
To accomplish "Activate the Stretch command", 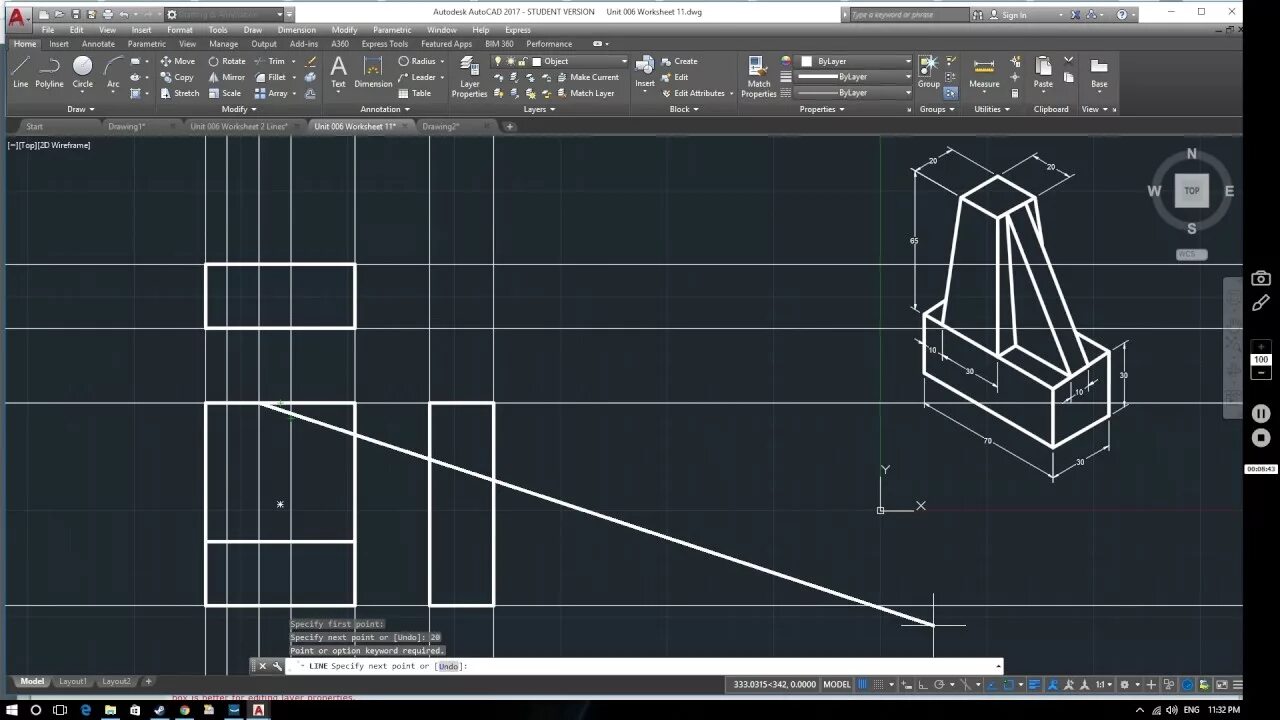I will pos(180,93).
